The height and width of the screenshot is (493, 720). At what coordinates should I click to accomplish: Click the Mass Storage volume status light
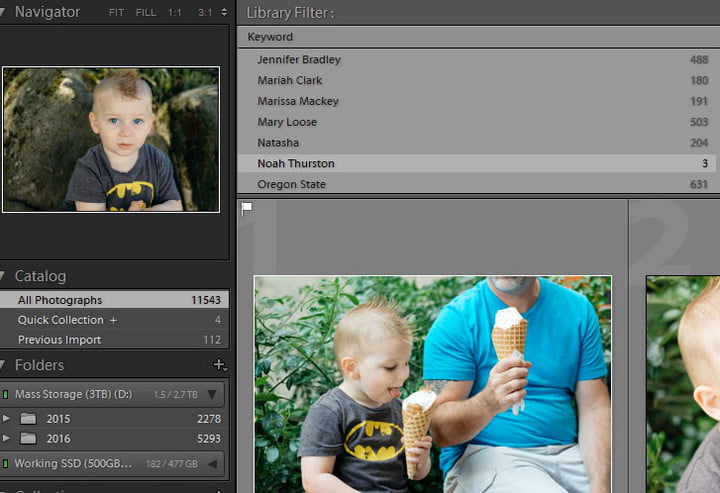(x=6, y=394)
